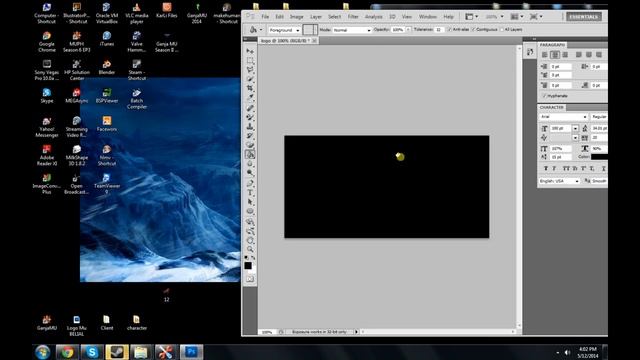Click the foreground color swatch
The height and width of the screenshot is (360, 640).
click(x=248, y=266)
